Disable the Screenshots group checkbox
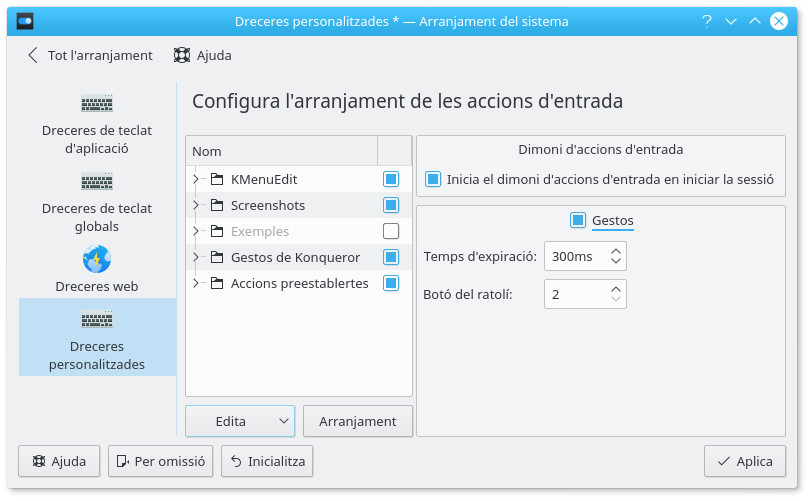 pyautogui.click(x=391, y=205)
